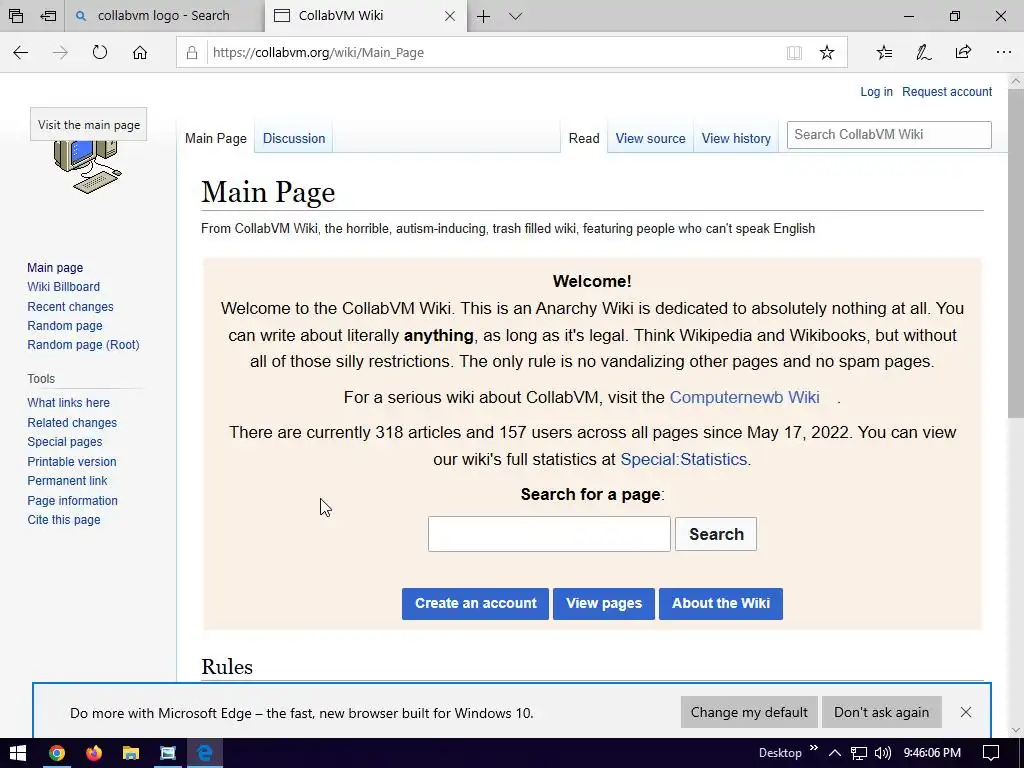Viewport: 1024px width, 768px height.
Task: Open the Request account link
Action: [x=947, y=91]
